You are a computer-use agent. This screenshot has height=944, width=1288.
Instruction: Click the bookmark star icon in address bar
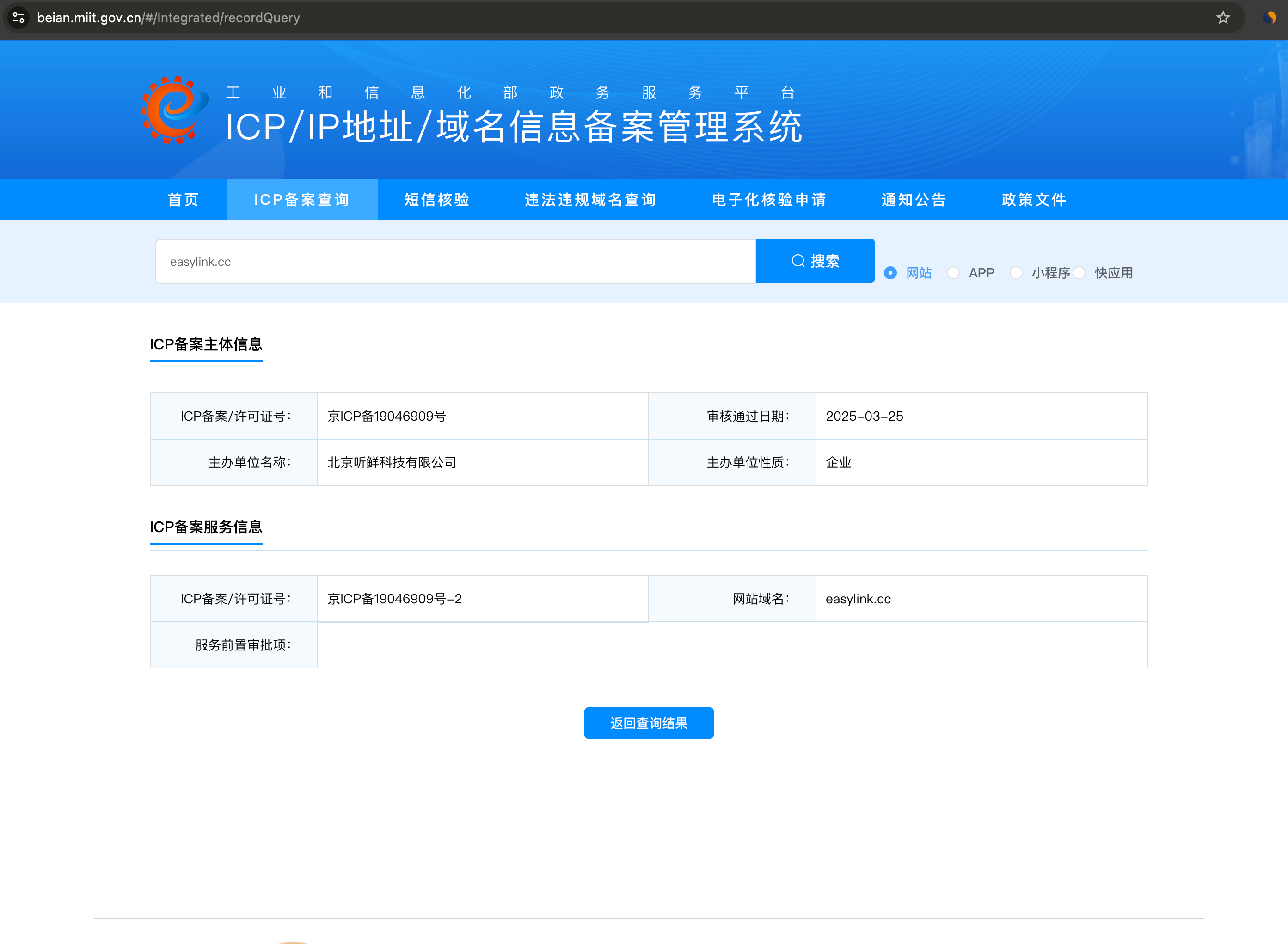(1223, 18)
